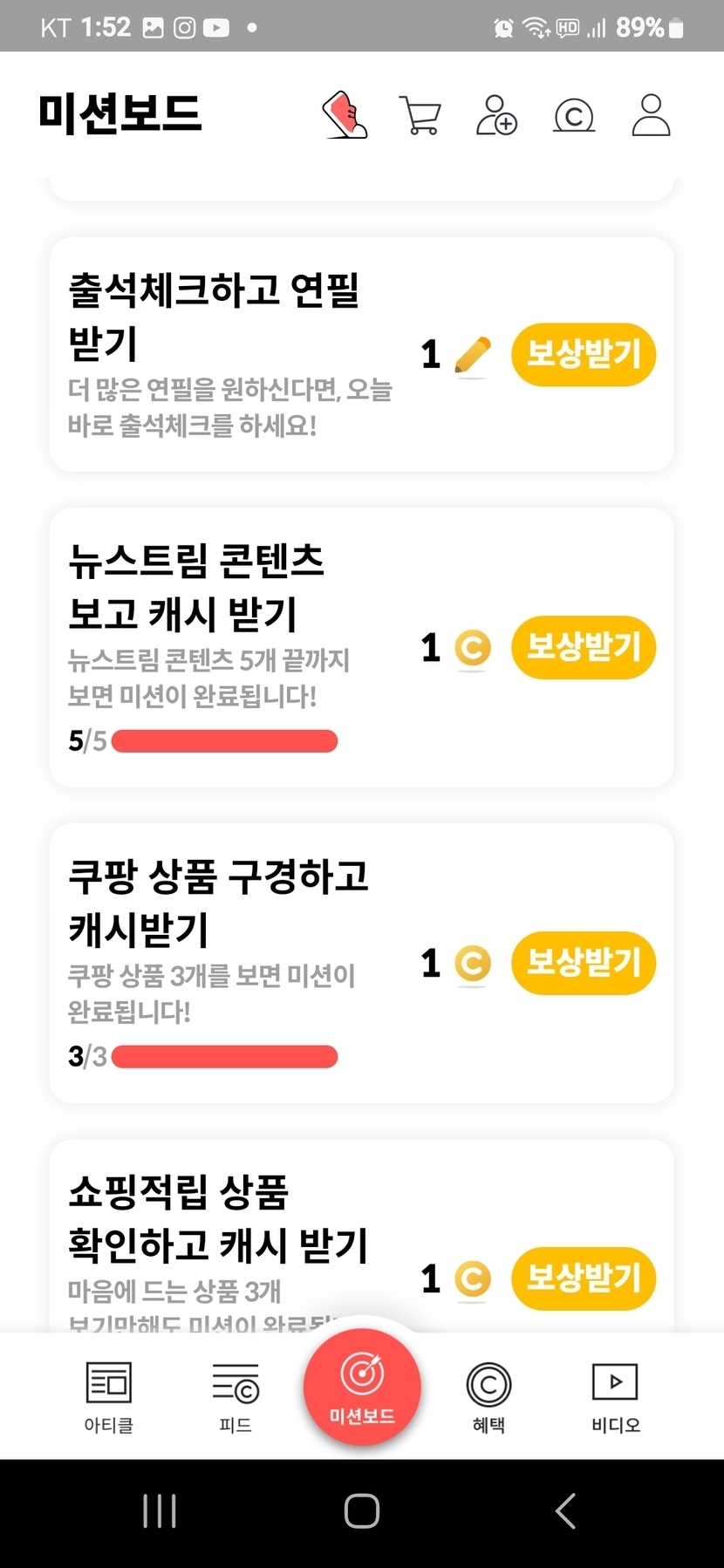The height and width of the screenshot is (1568, 724).
Task: Open the 혜택 tab
Action: click(488, 1397)
